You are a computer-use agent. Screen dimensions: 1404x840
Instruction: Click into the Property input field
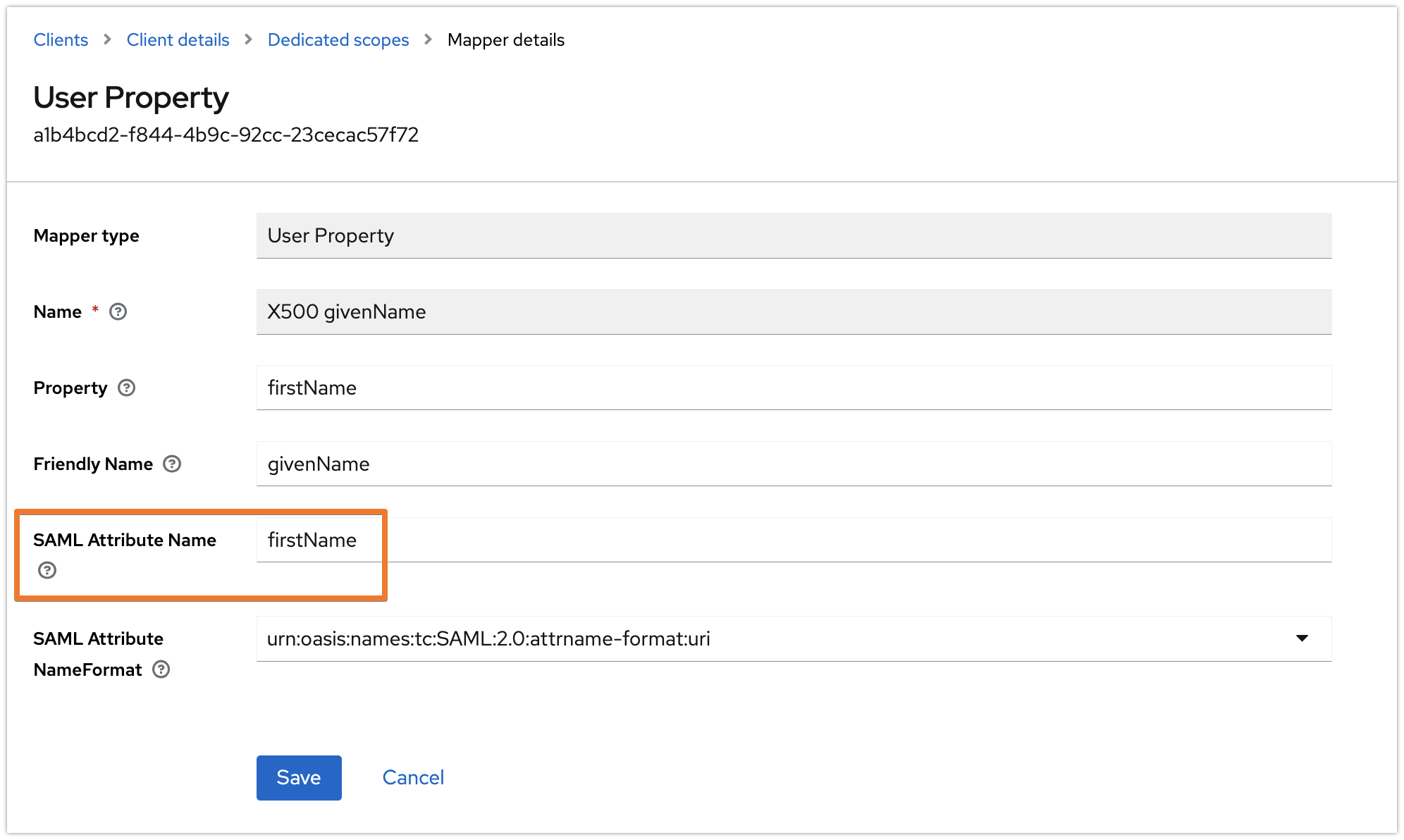(794, 388)
